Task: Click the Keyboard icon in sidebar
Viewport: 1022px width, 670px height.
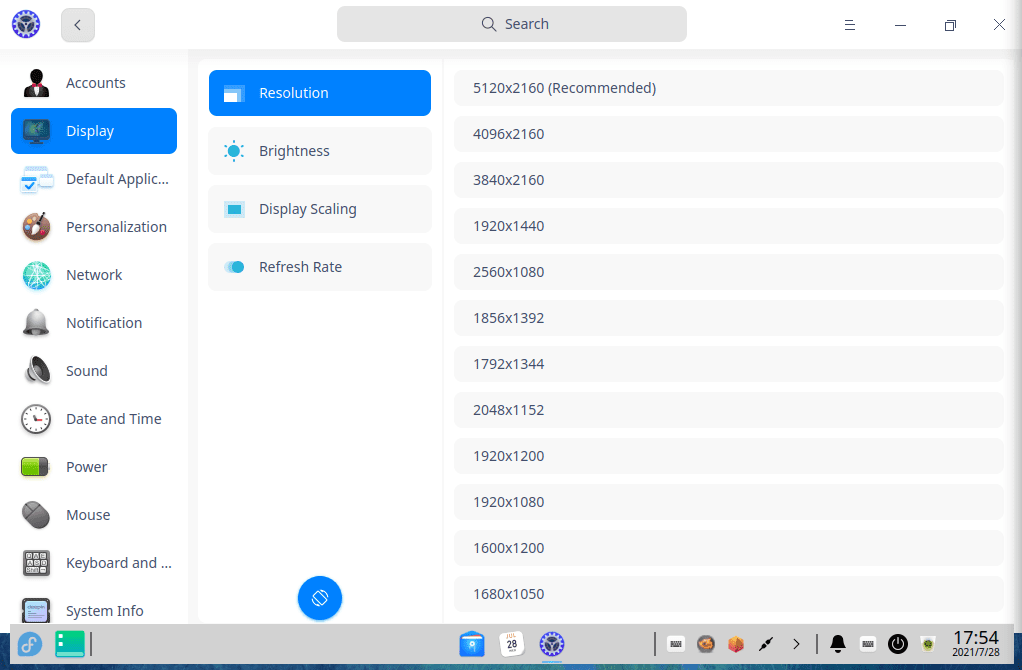Action: 36,563
